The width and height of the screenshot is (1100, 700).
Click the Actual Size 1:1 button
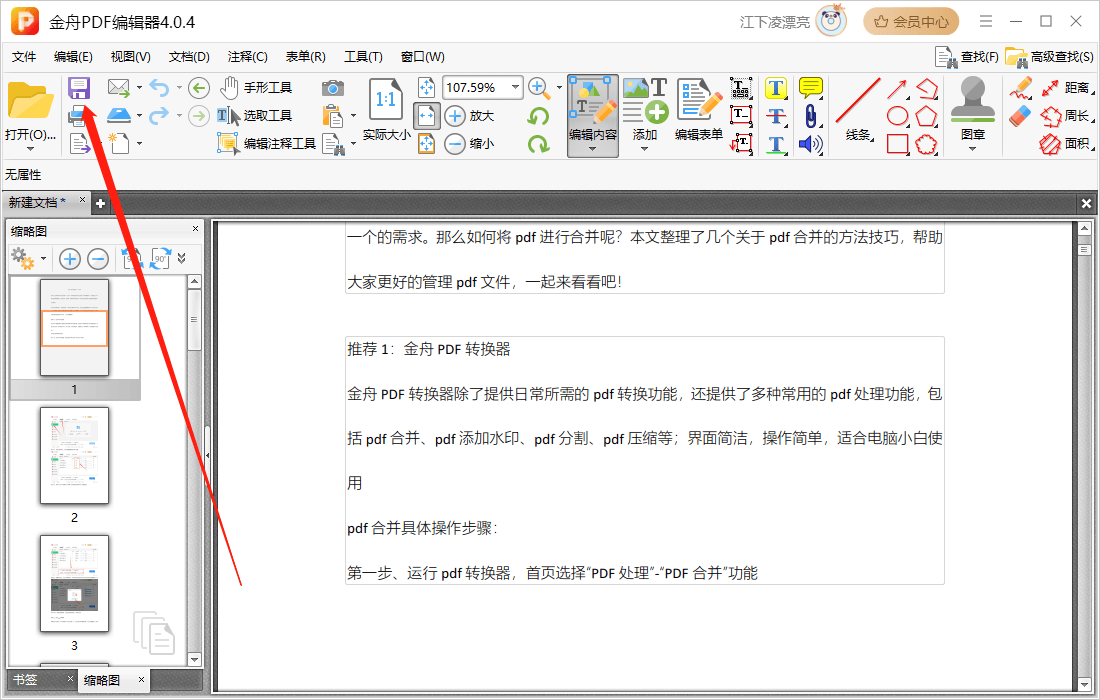coord(386,109)
